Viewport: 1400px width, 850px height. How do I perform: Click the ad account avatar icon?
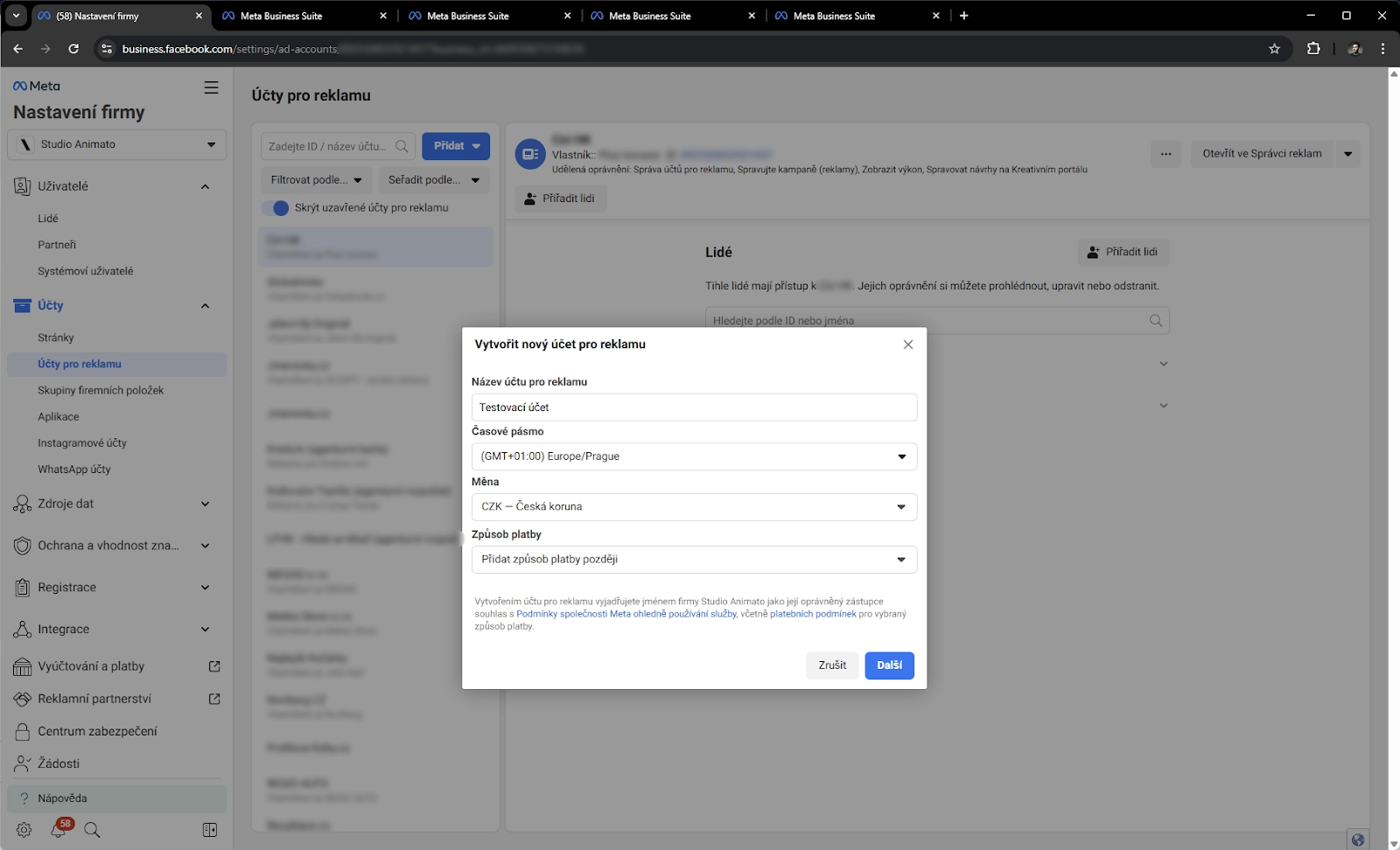530,154
